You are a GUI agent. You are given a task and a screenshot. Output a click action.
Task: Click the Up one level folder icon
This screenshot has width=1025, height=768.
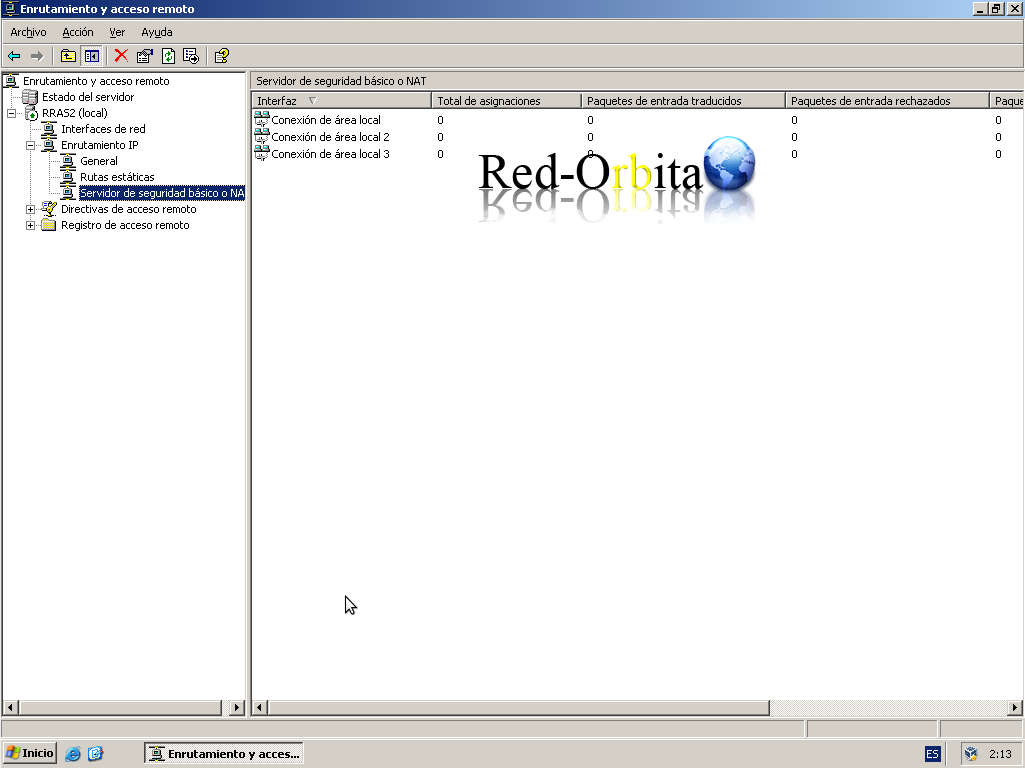(68, 56)
